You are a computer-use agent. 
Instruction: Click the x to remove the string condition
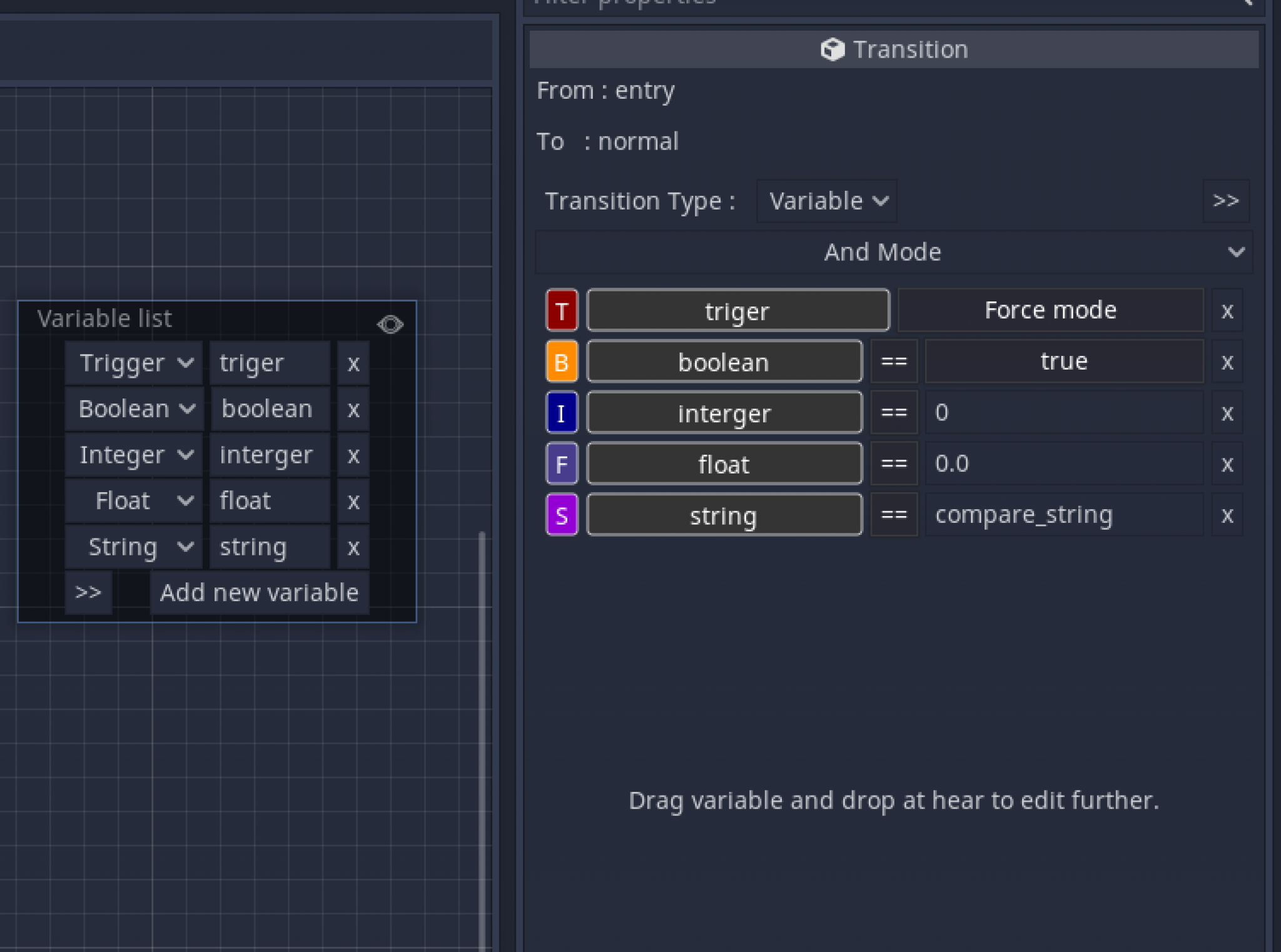(1227, 515)
